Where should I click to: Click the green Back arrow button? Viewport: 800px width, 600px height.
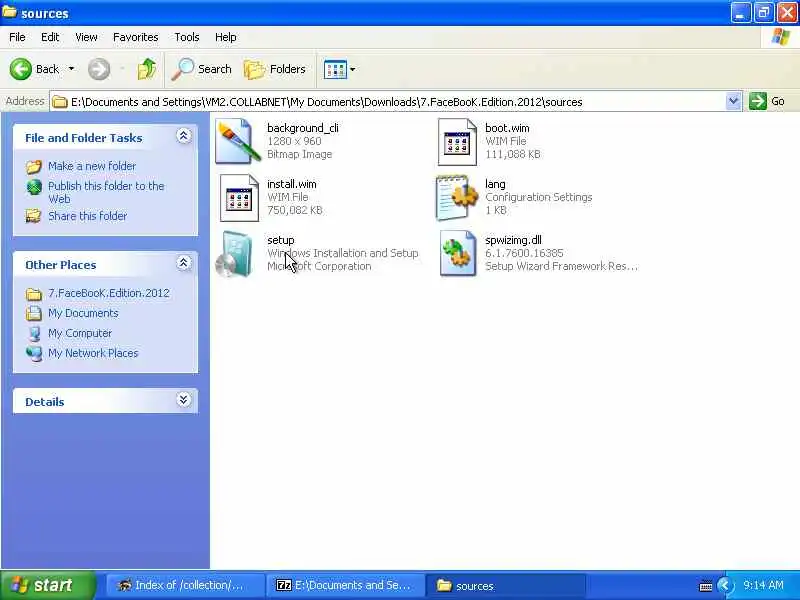21,69
